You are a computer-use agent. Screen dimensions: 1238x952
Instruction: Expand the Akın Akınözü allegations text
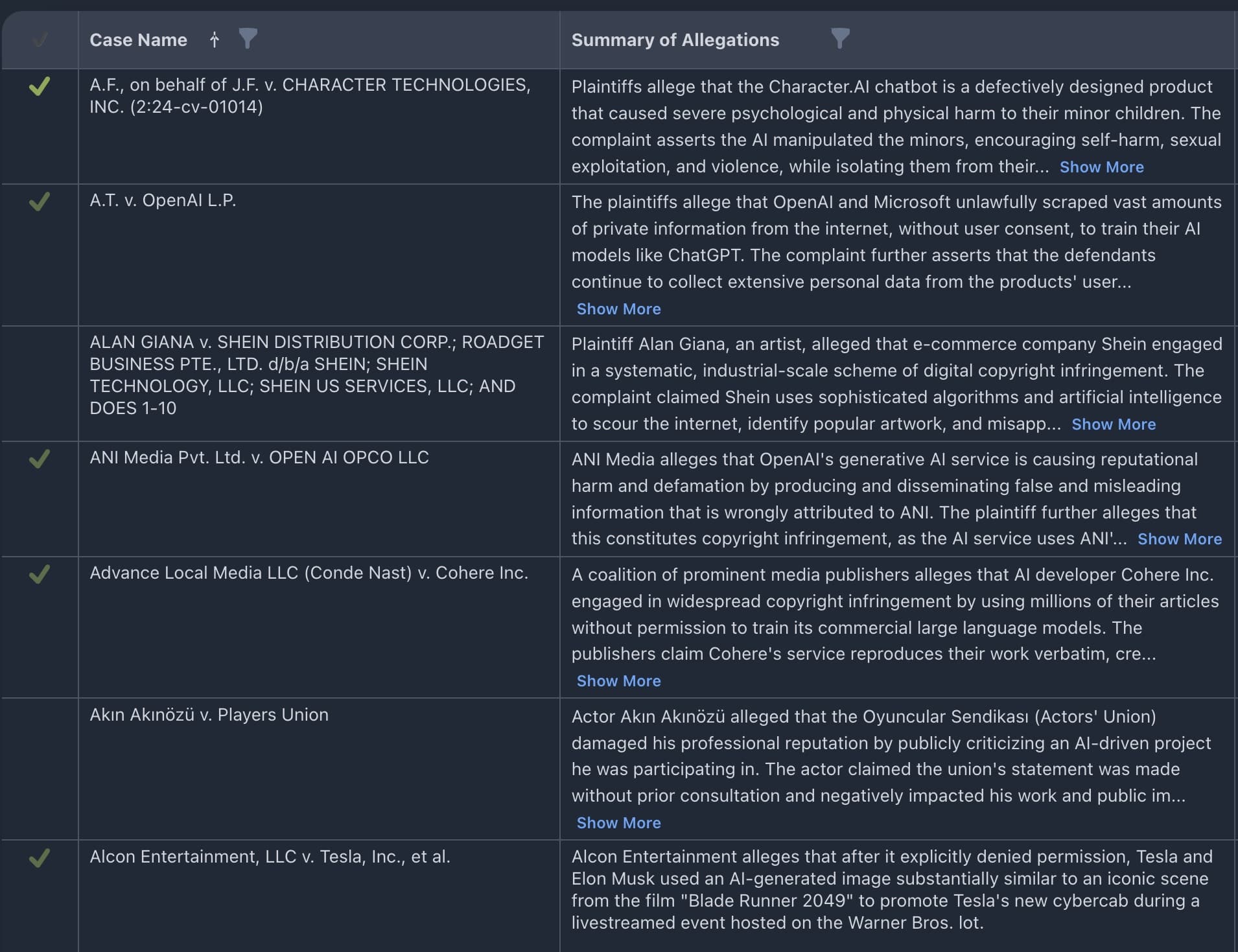(x=618, y=823)
